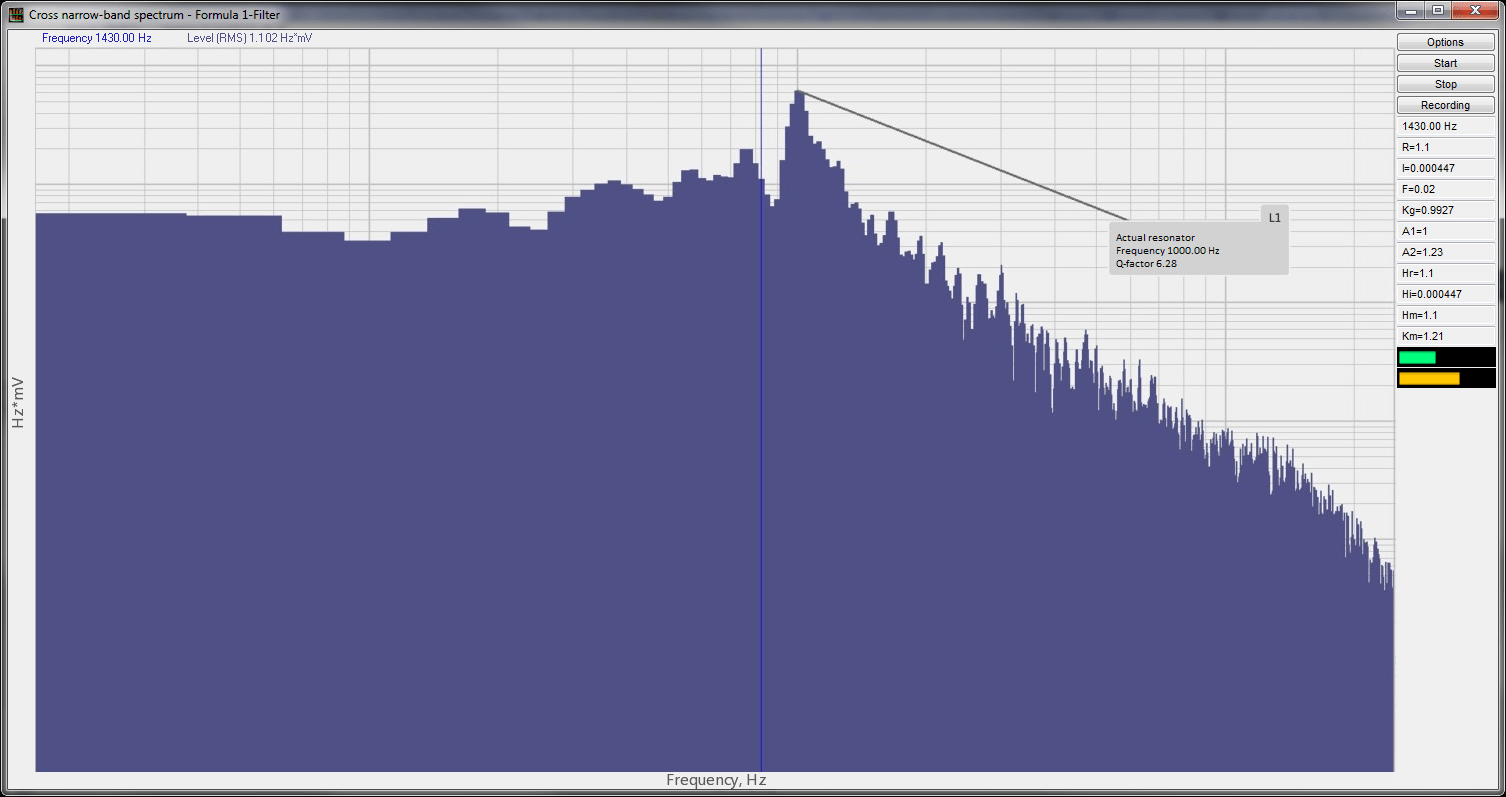Edit the I=0.000447 parameter

1444,168
